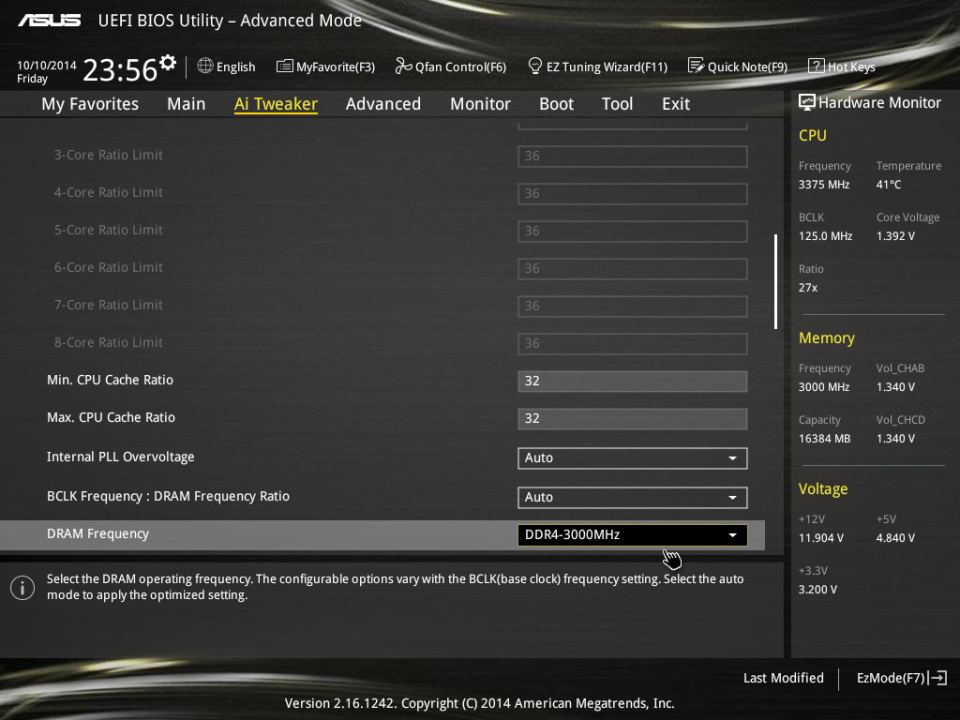Open BCLK Frequency : DRAM Frequency Ratio dropdown
Image resolution: width=960 pixels, height=720 pixels.
pos(632,497)
